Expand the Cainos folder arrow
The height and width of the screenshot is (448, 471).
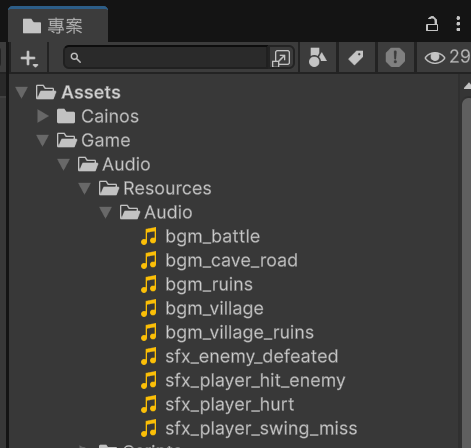43,116
